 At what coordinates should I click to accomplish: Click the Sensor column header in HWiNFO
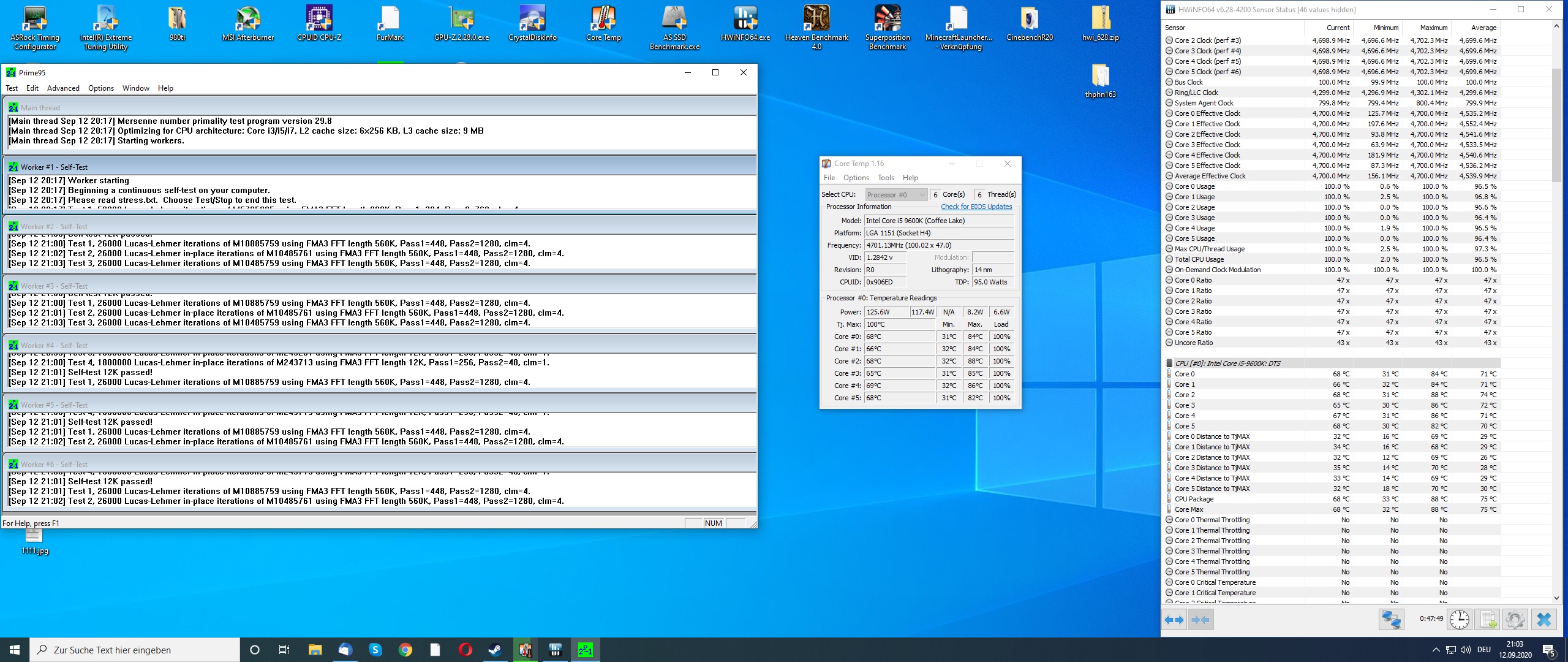[1234, 28]
